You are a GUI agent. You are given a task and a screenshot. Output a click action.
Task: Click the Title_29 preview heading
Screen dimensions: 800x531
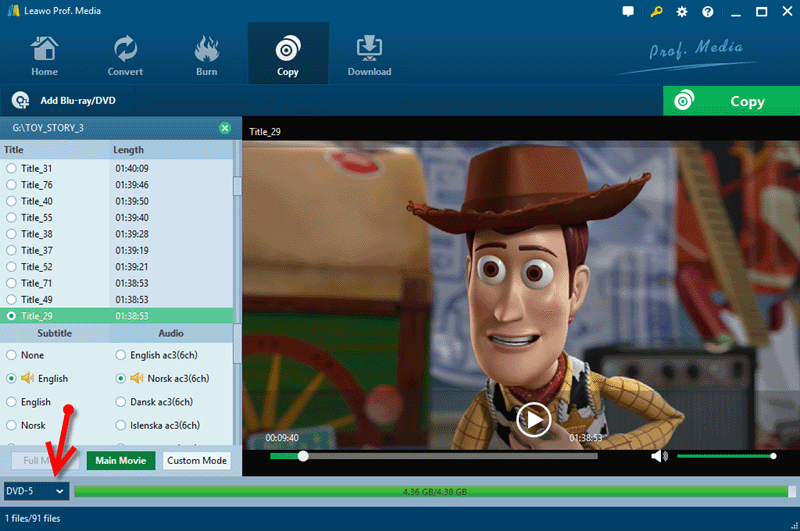265,132
